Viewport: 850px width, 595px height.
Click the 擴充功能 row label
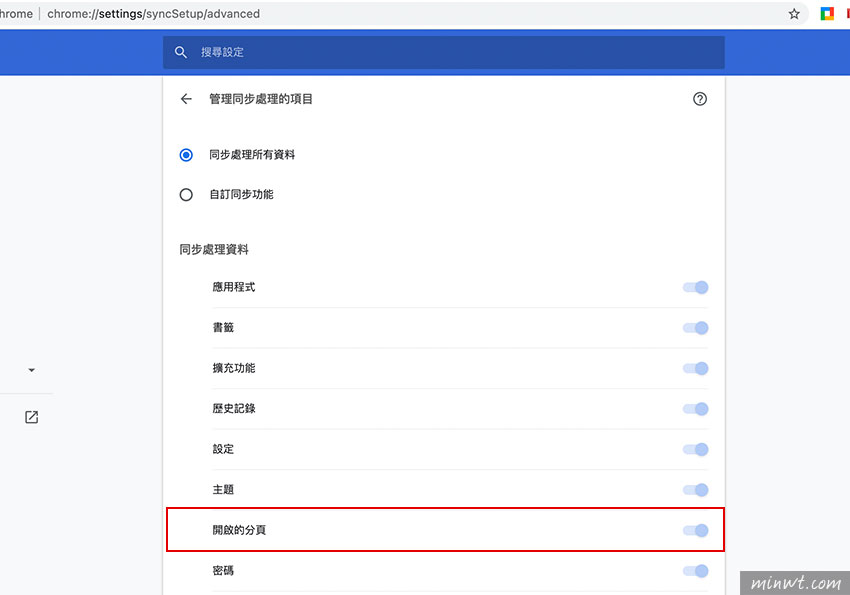pyautogui.click(x=234, y=368)
